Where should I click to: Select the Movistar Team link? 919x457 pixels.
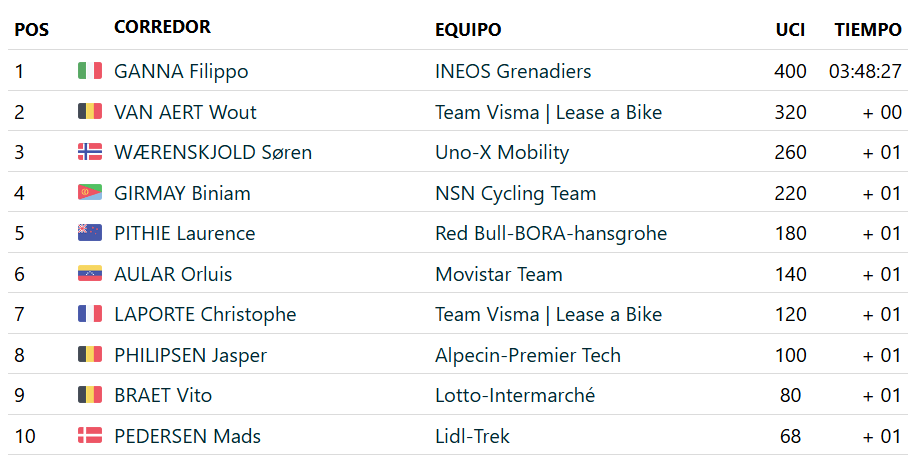coord(499,274)
